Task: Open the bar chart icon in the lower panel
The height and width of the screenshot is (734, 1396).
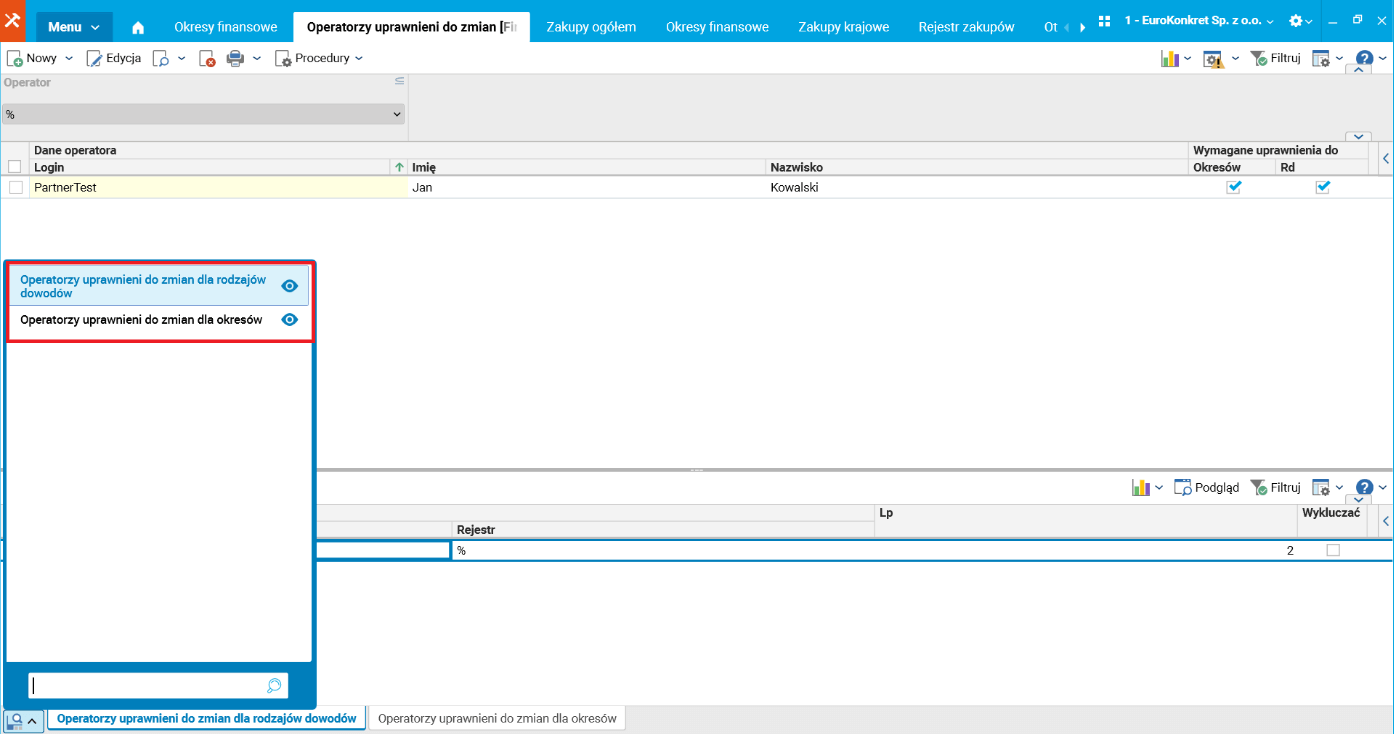Action: [1140, 488]
